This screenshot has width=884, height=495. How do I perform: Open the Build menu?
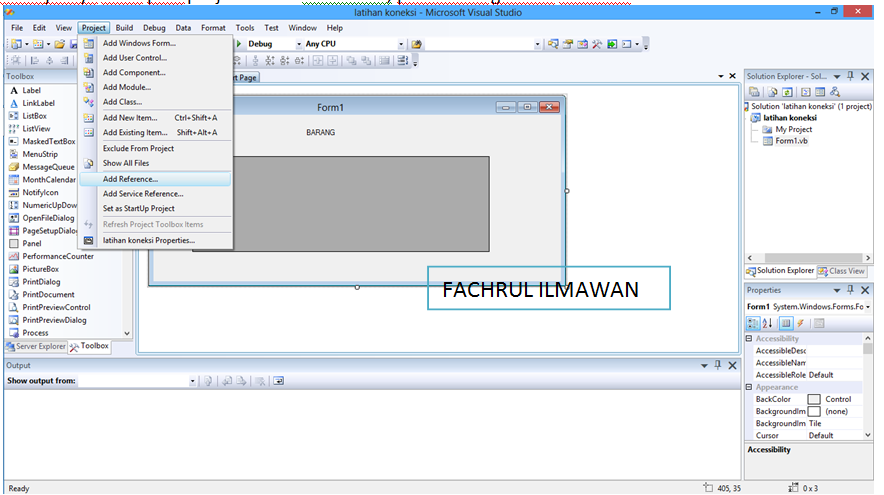coord(124,28)
